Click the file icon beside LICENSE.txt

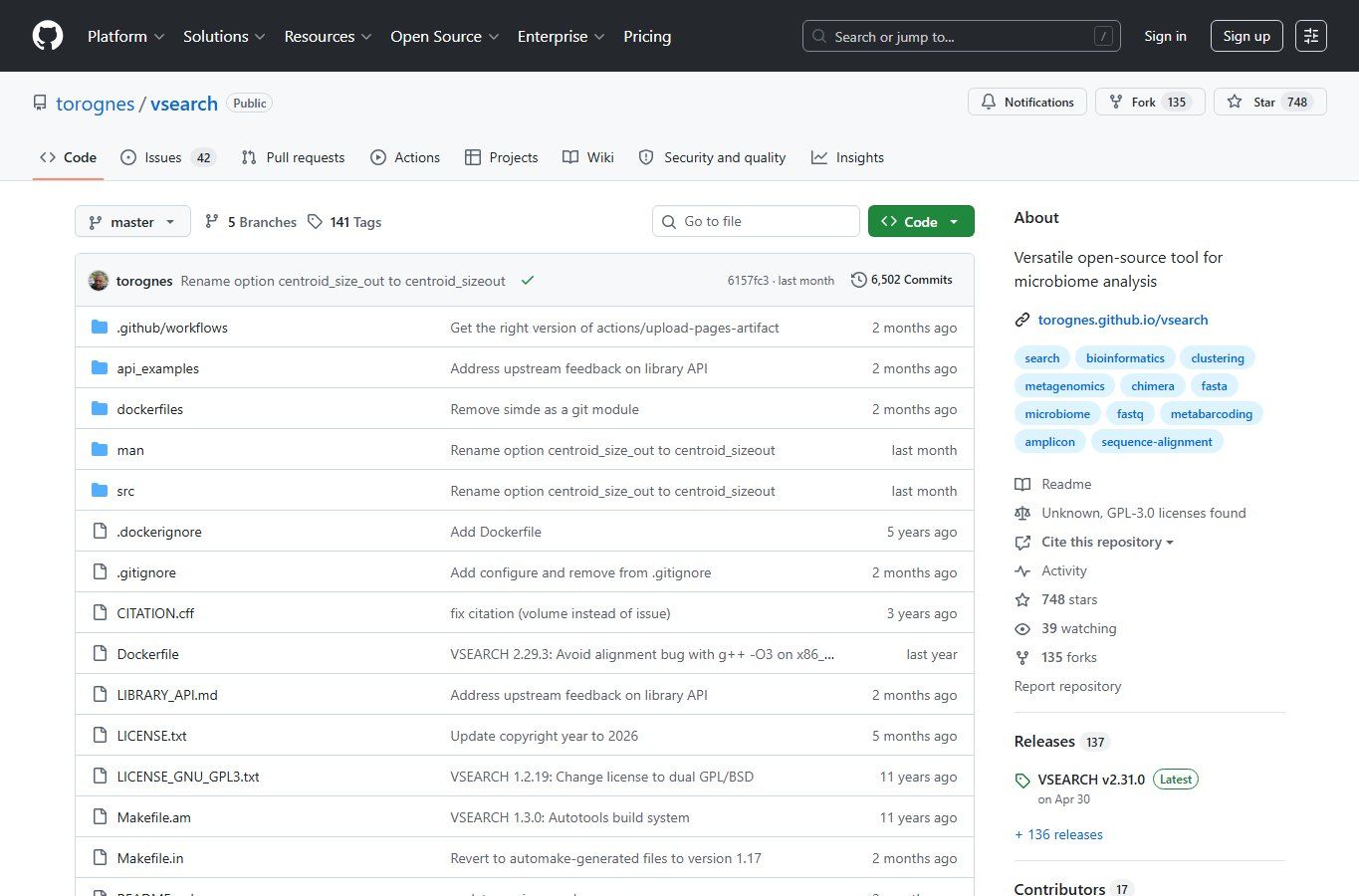click(100, 736)
